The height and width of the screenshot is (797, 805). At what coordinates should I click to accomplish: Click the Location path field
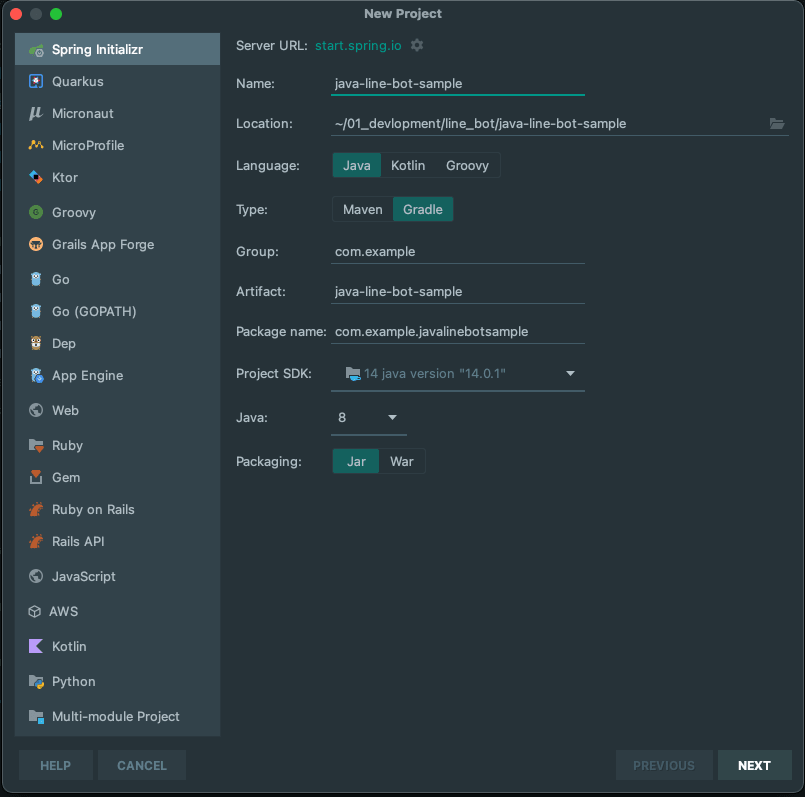pos(549,123)
